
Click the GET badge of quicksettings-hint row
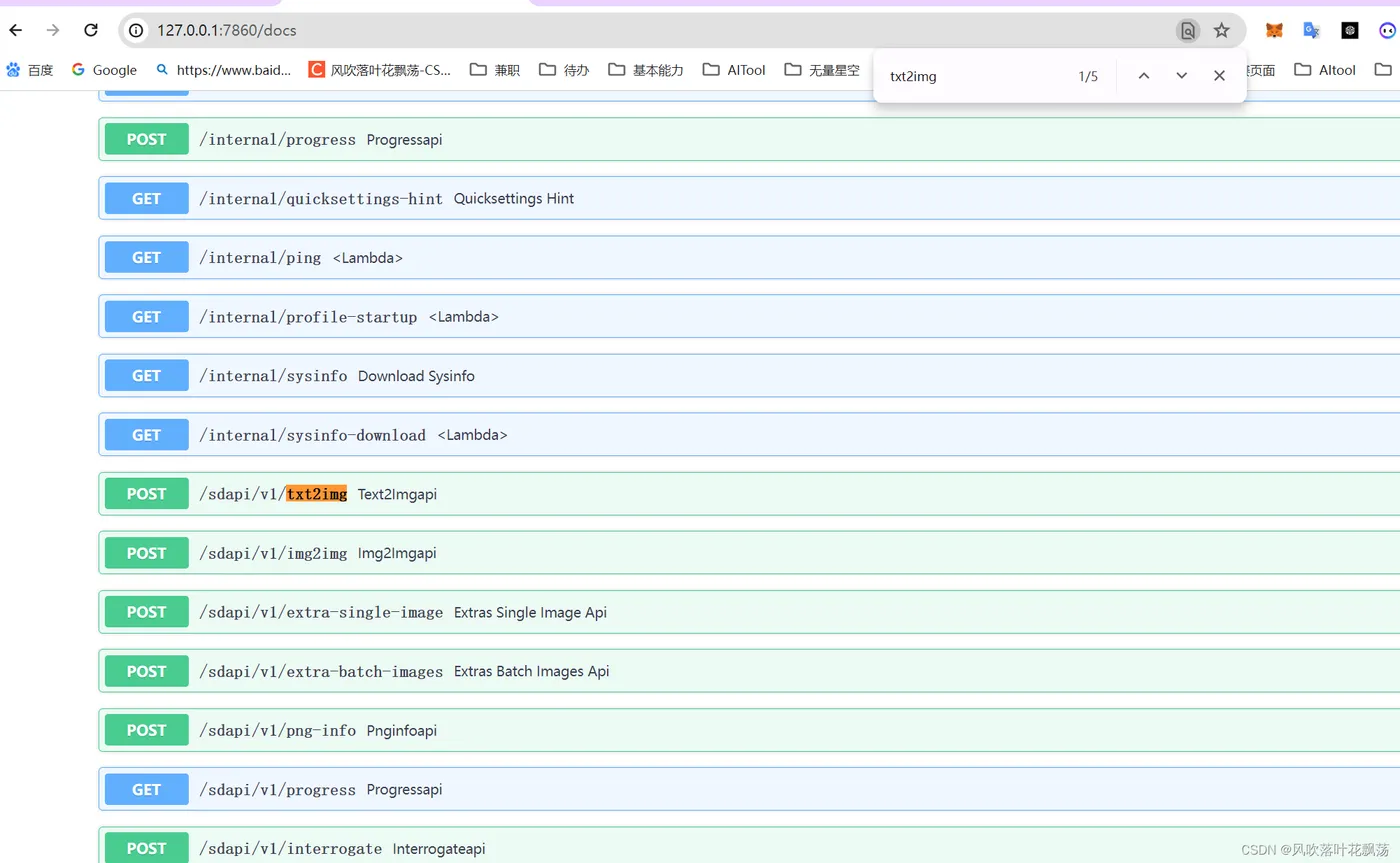tap(146, 198)
